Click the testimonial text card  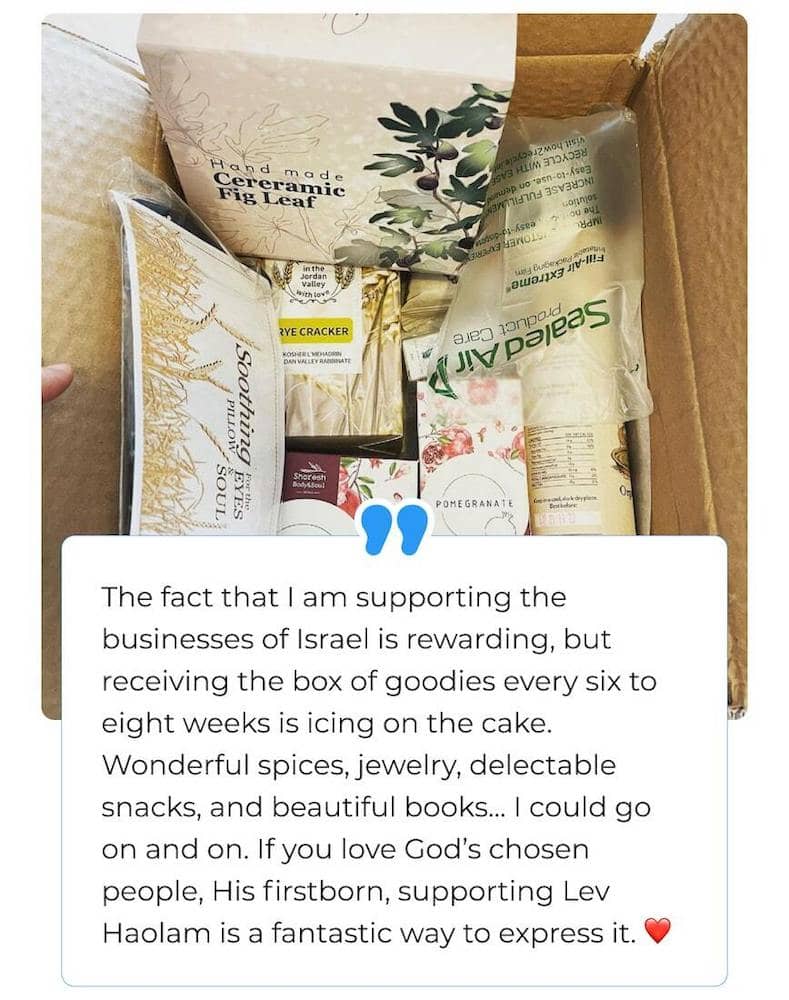click(394, 760)
